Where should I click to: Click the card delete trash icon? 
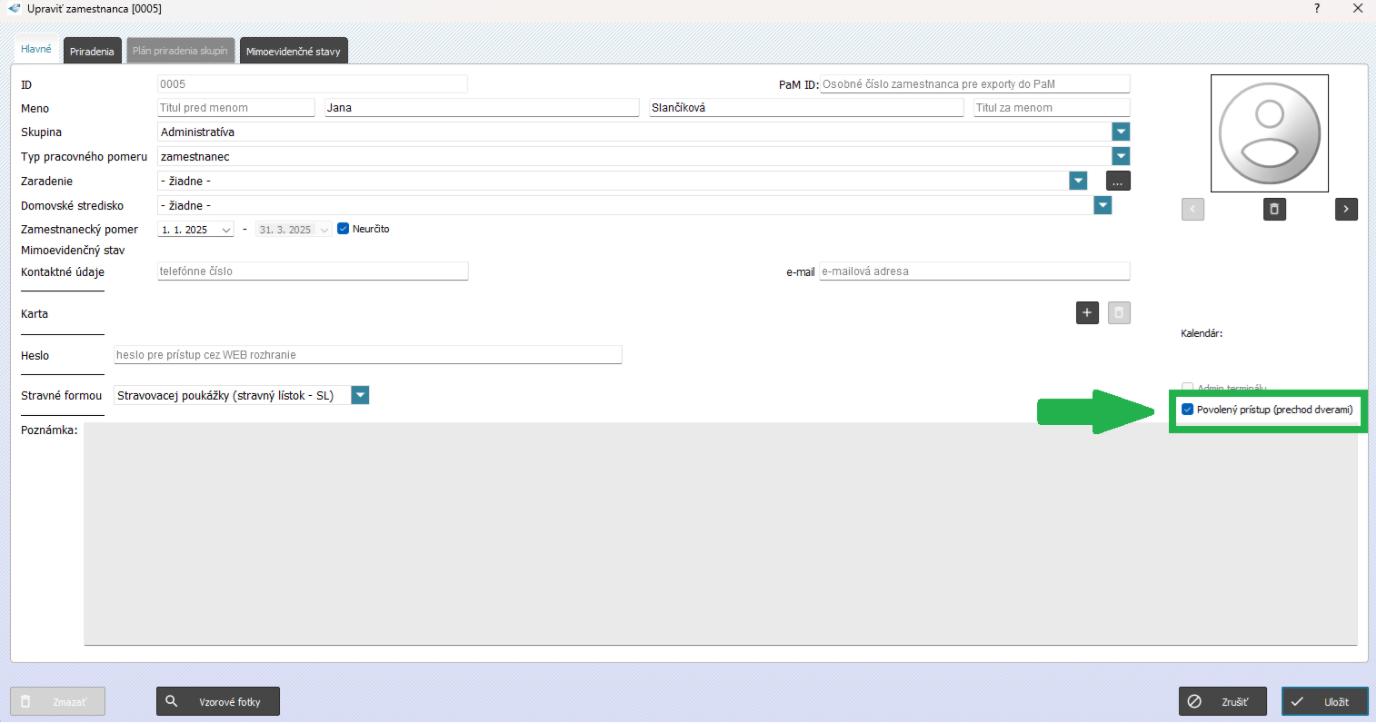1119,313
